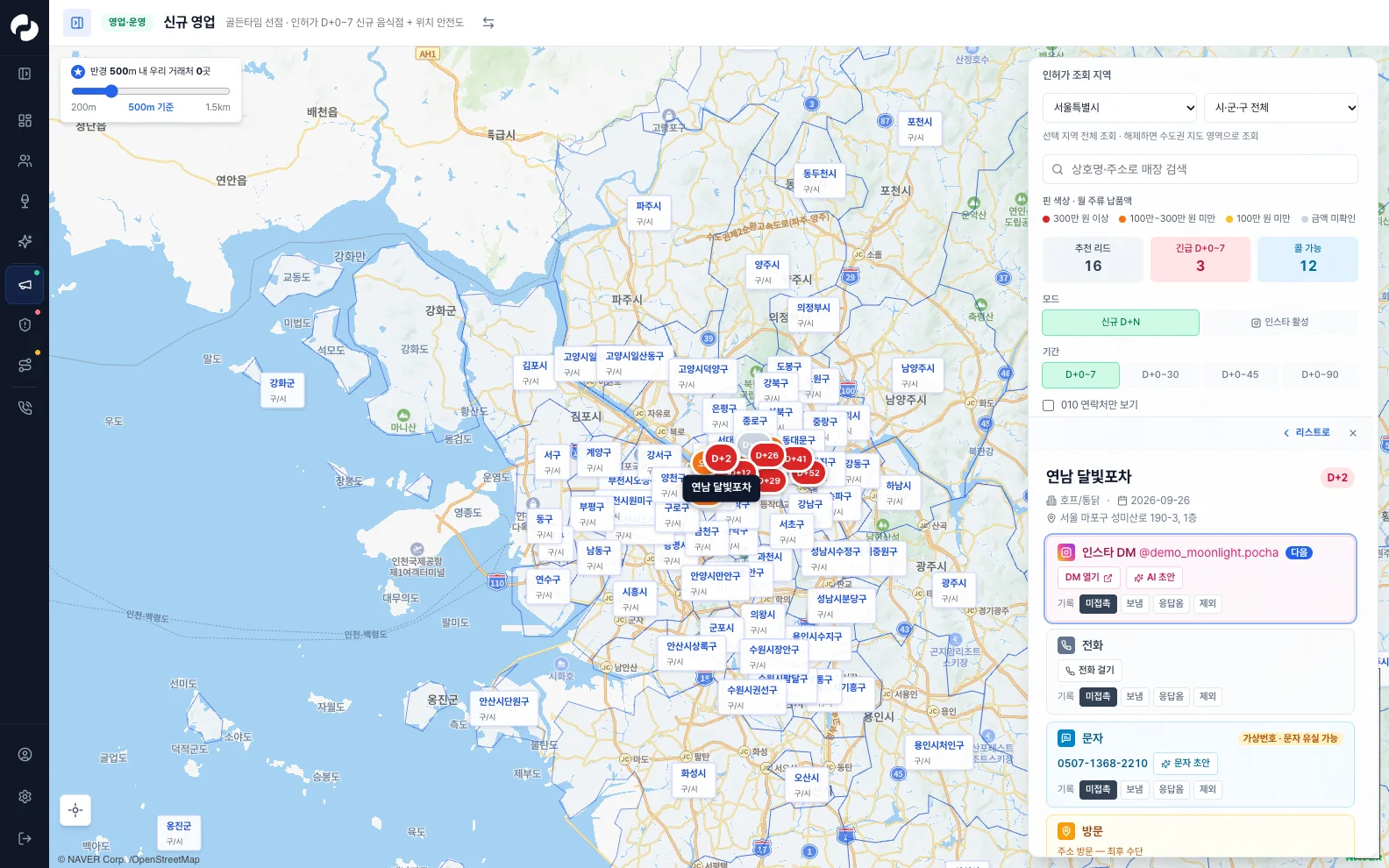Open the user profile icon in the sidebar
This screenshot has width=1389, height=868.
tap(25, 755)
